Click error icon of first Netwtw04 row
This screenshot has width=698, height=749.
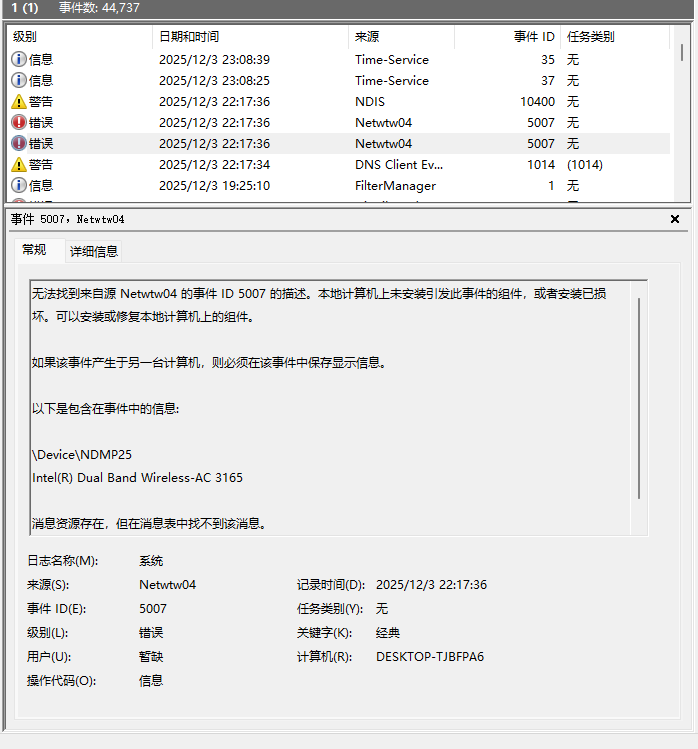click(x=19, y=122)
